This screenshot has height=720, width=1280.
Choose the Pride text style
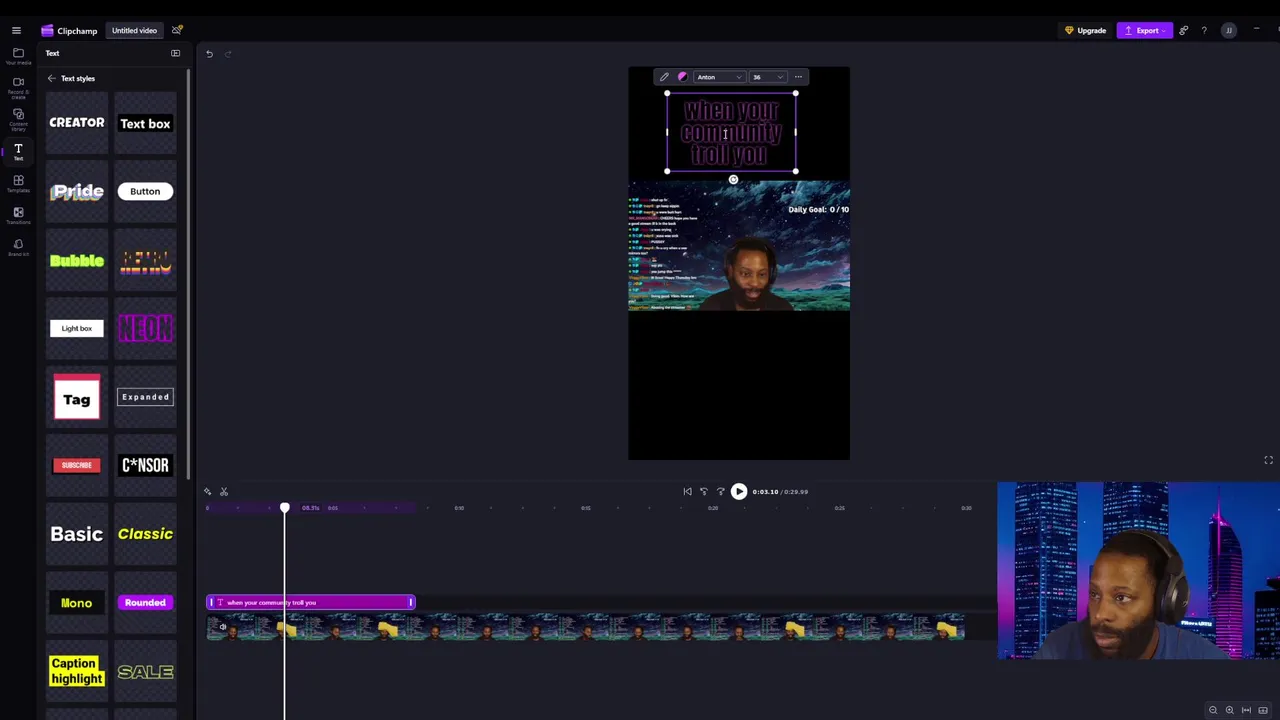tap(77, 192)
